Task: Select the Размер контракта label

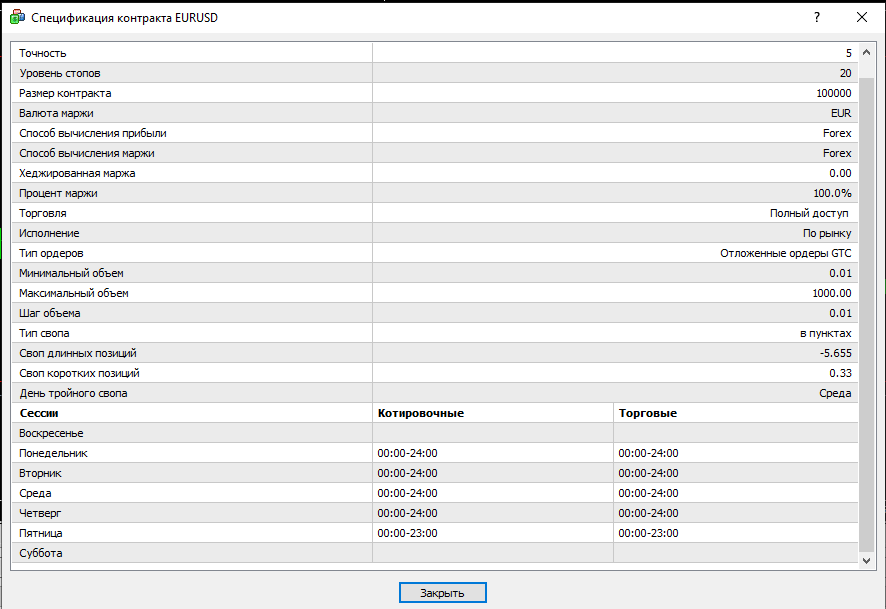Action: pos(65,93)
